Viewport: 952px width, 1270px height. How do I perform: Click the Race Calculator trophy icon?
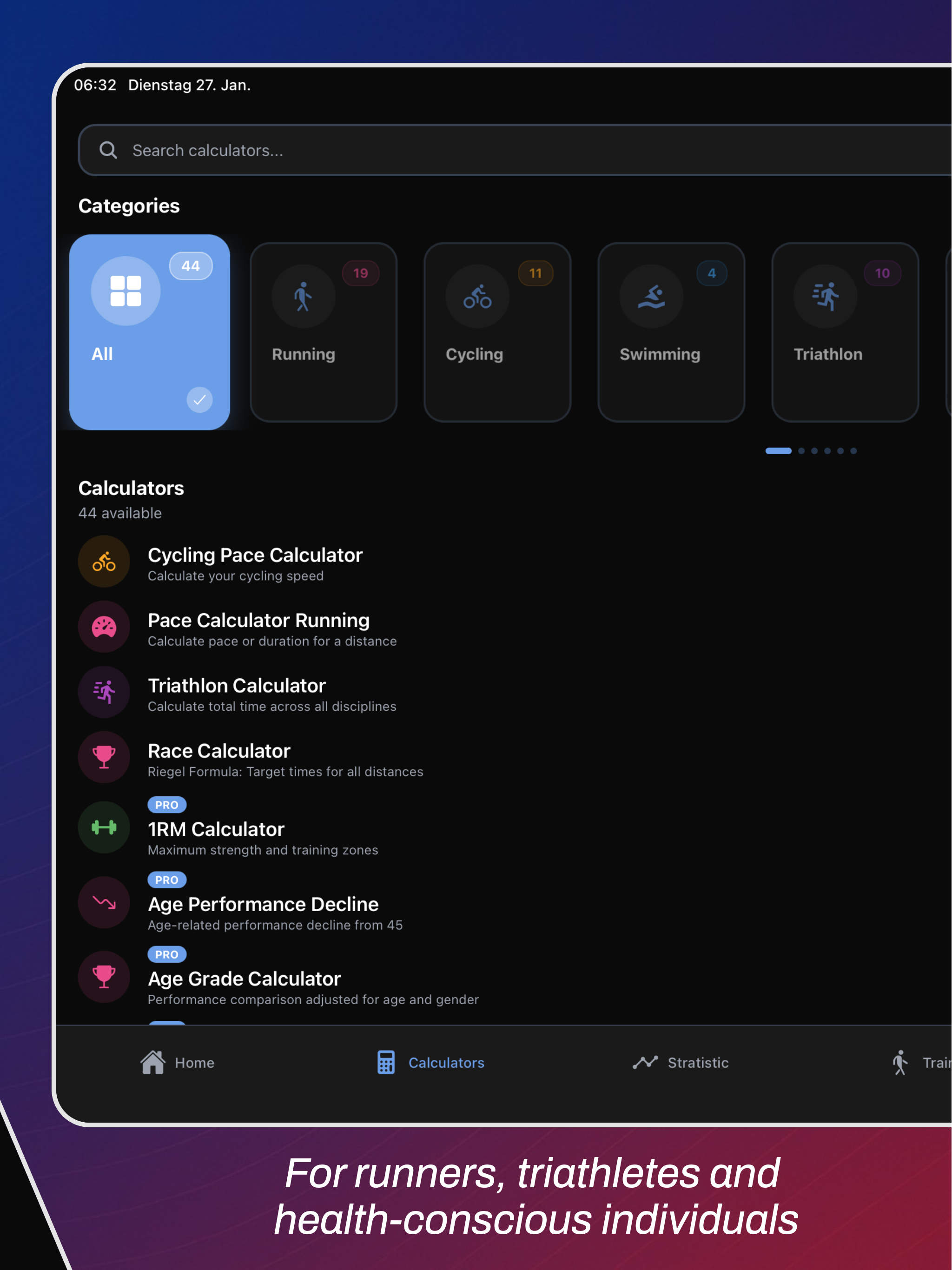click(x=104, y=757)
